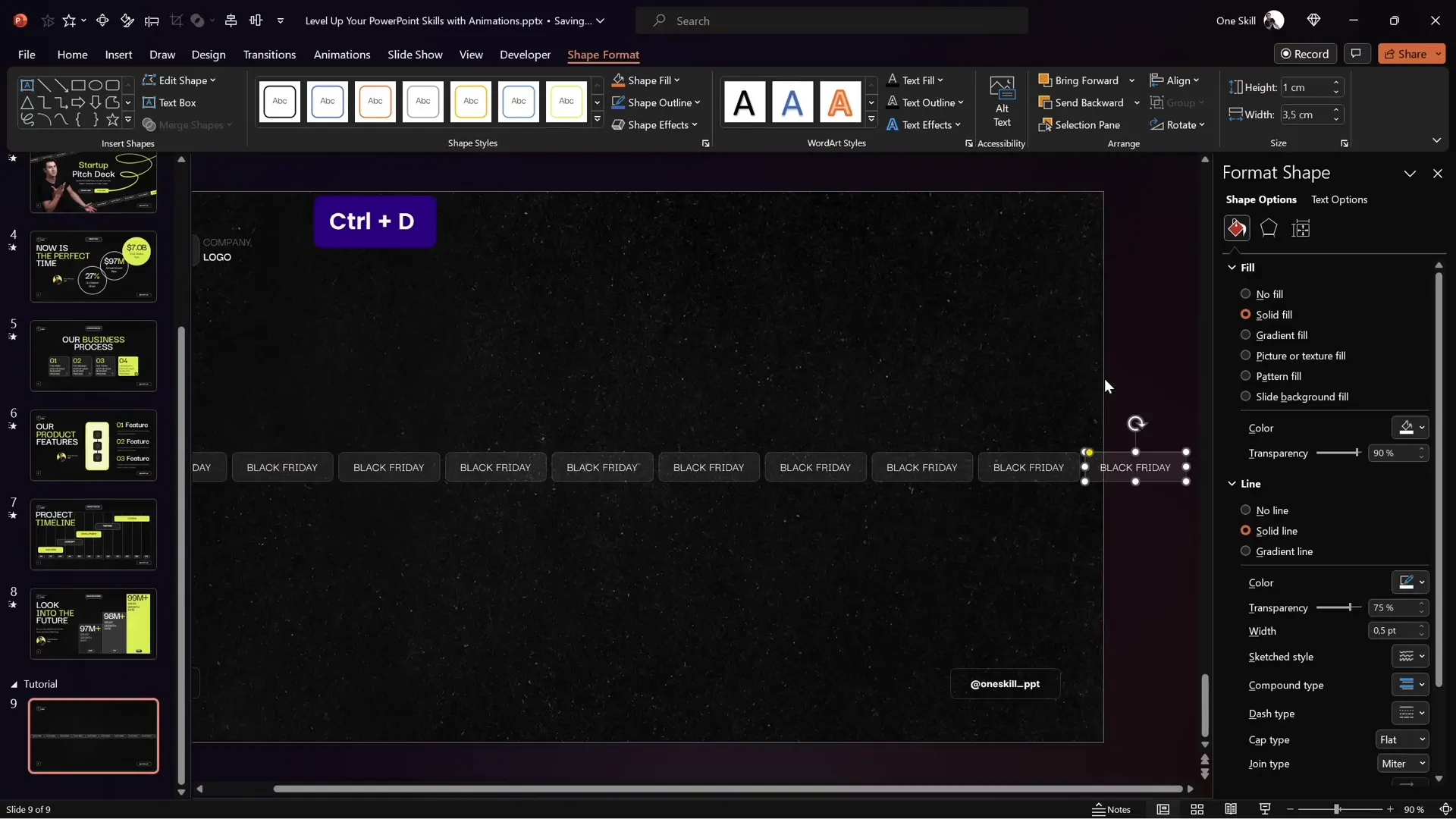The image size is (1456, 819).
Task: Choose Picture or texture fill
Action: (1245, 355)
